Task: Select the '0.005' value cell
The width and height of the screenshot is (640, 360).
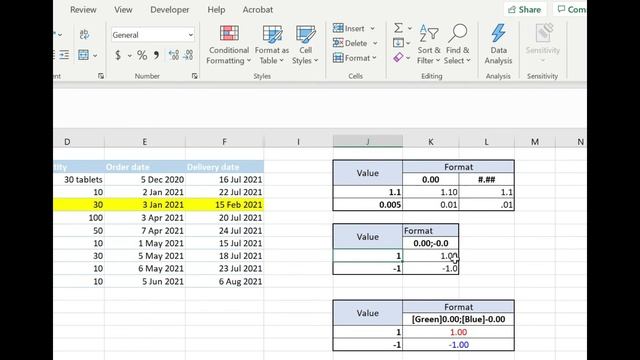Action: pyautogui.click(x=368, y=204)
